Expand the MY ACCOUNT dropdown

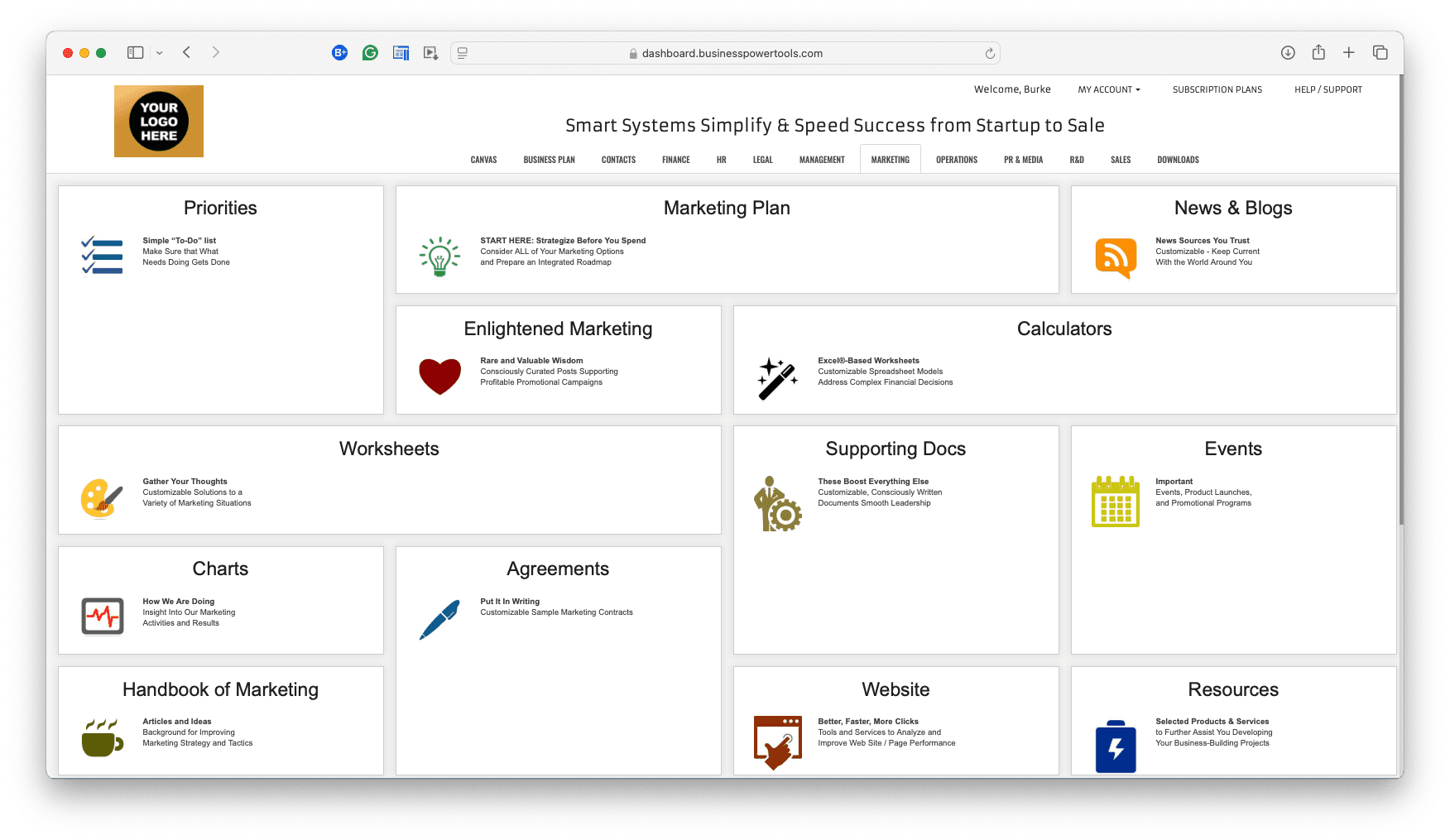pos(1108,89)
